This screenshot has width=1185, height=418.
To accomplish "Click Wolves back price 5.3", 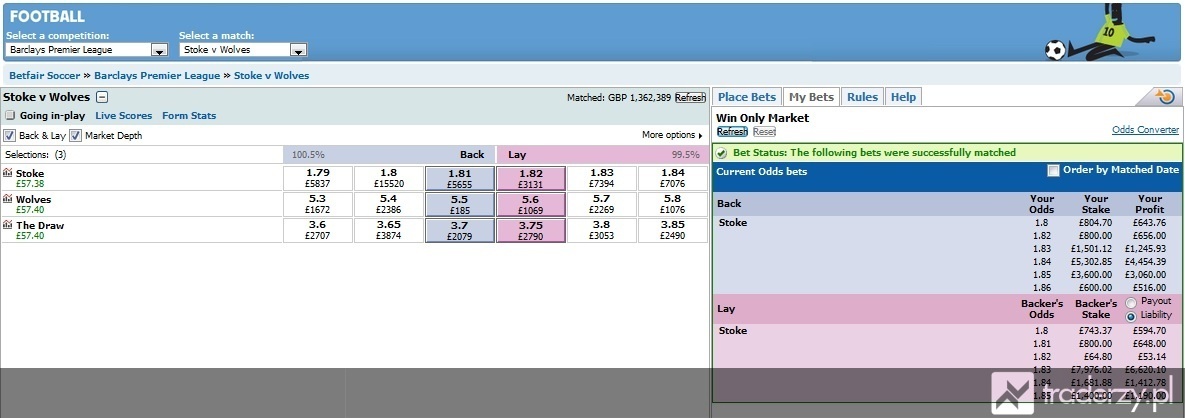I will (x=317, y=205).
